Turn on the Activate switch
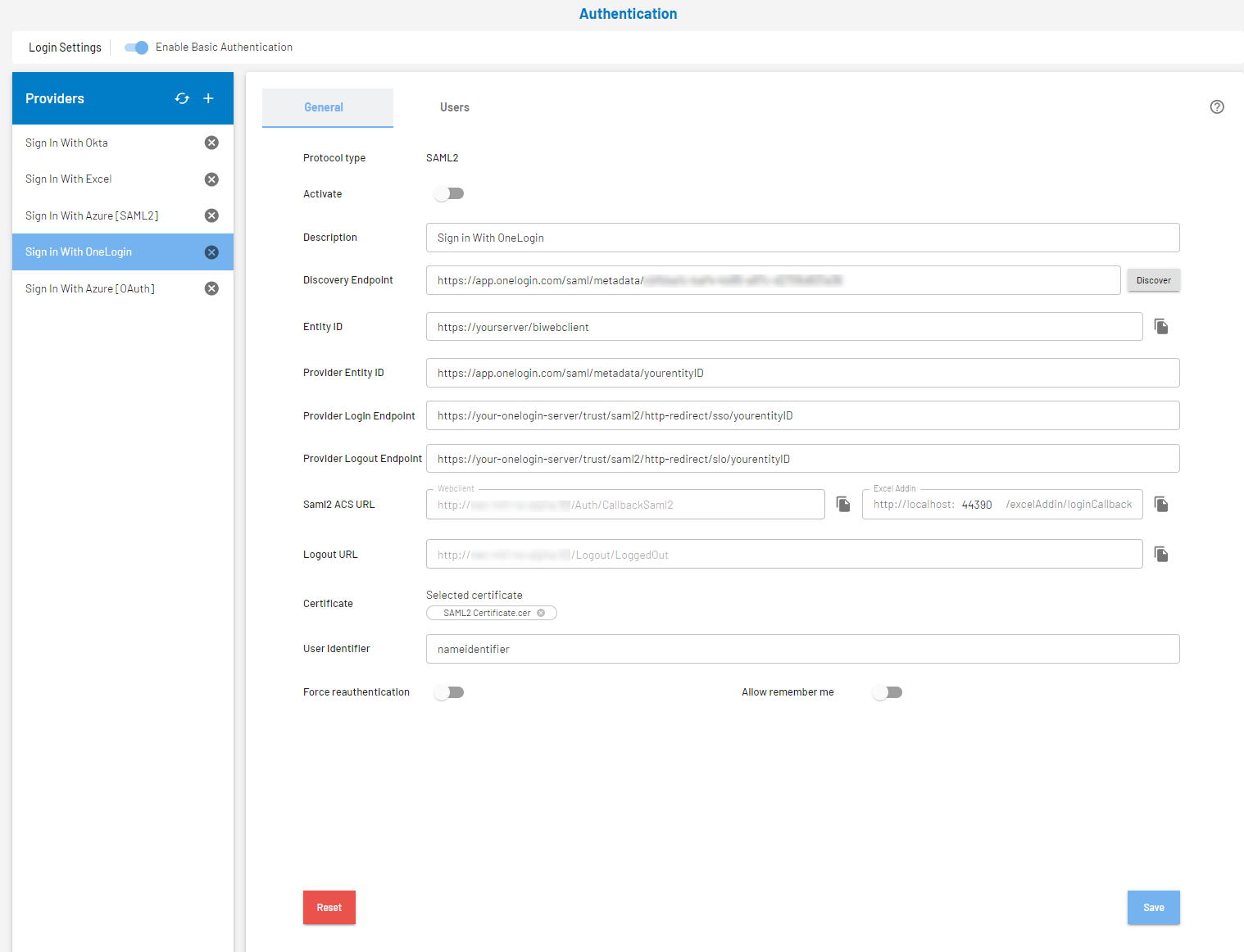This screenshot has height=952, width=1244. click(449, 194)
